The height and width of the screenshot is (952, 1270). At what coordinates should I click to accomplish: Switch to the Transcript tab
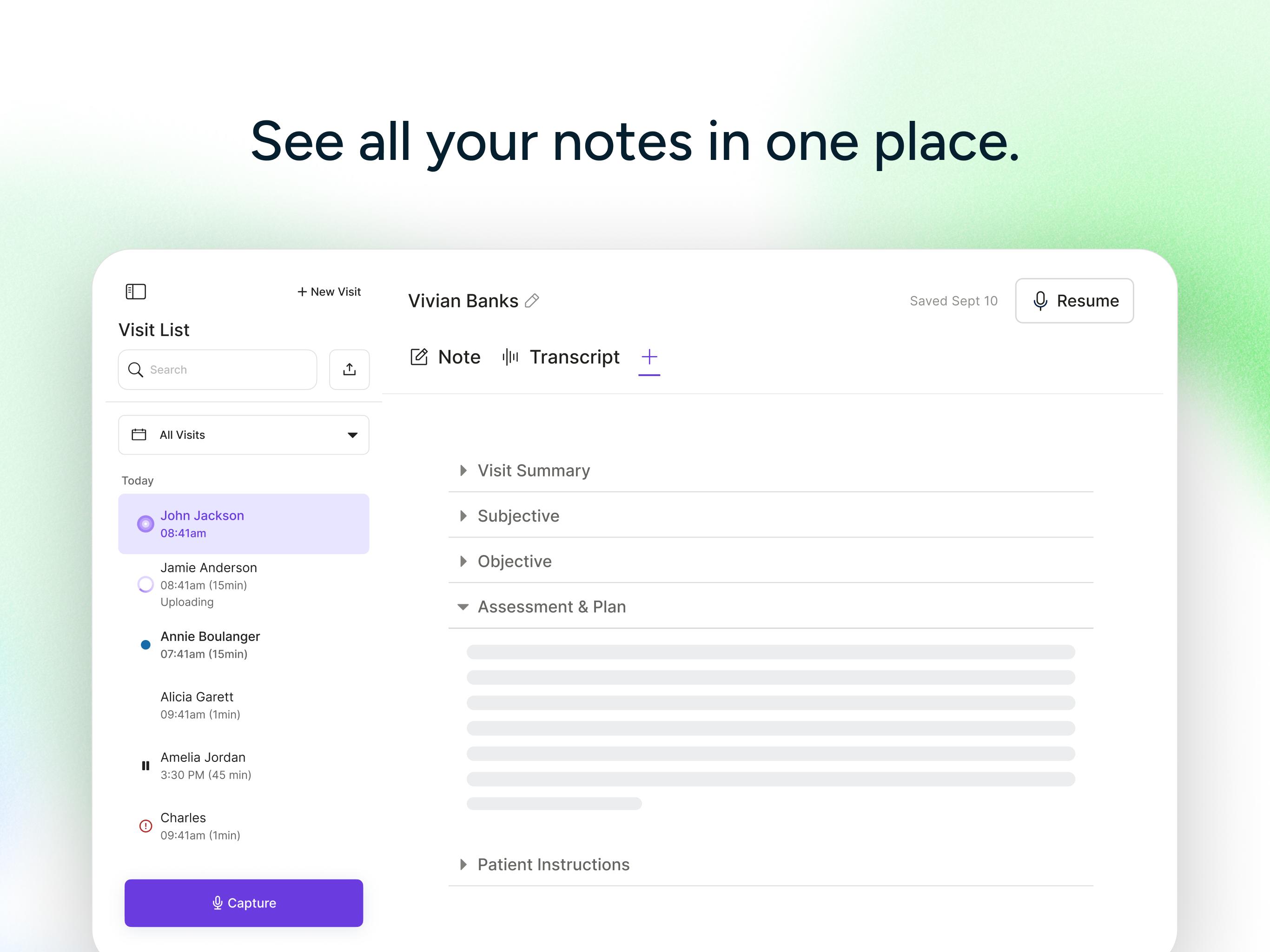click(x=574, y=357)
